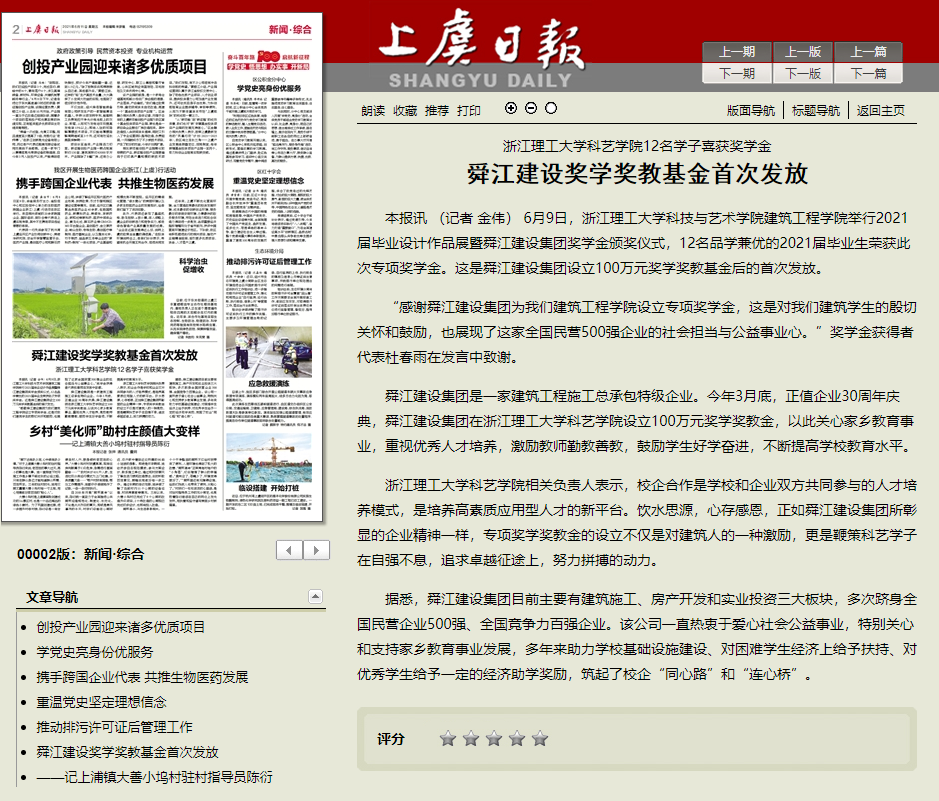The image size is (939, 801).
Task: Click the zoom-in plus icon for text
Action: (x=511, y=108)
